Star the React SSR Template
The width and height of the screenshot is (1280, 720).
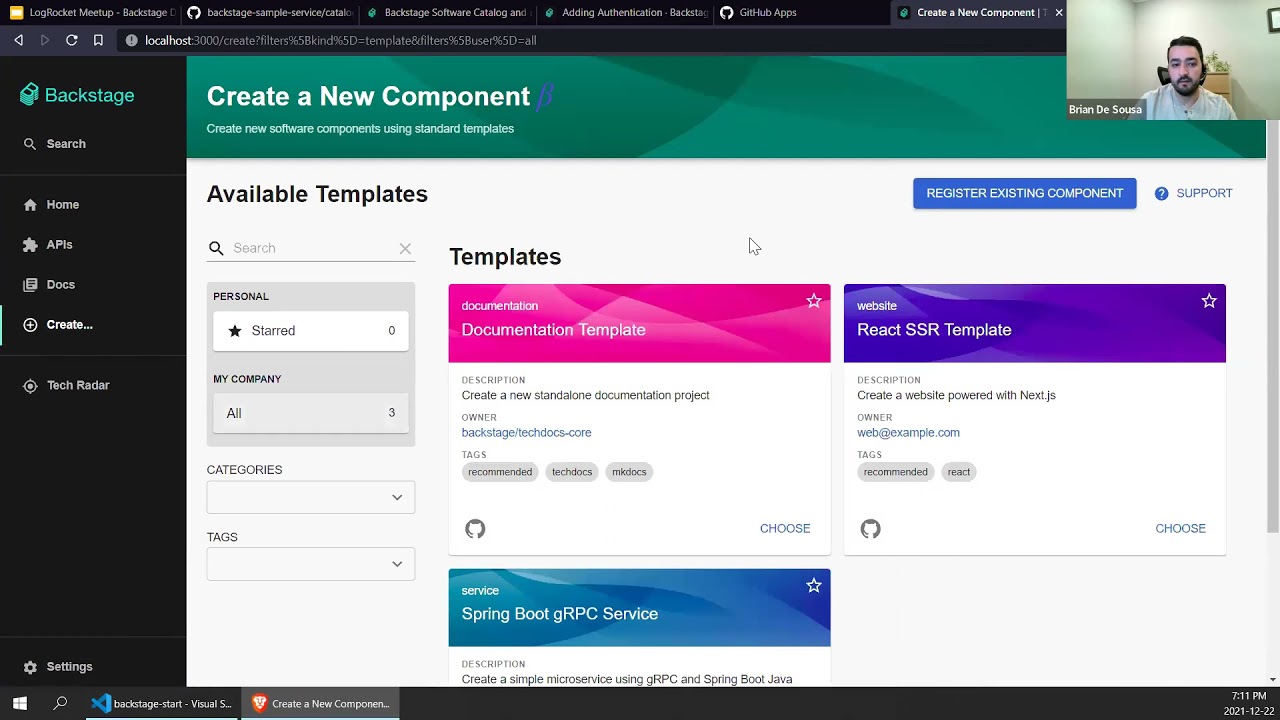pos(1209,301)
